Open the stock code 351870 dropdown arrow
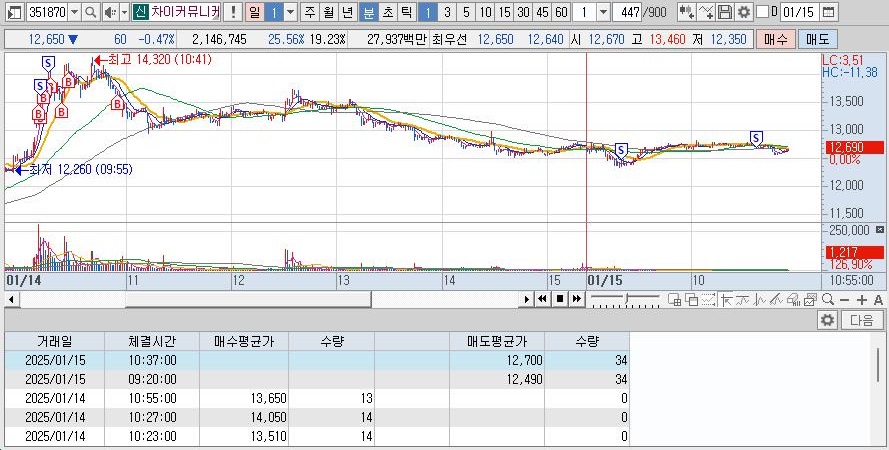 74,12
